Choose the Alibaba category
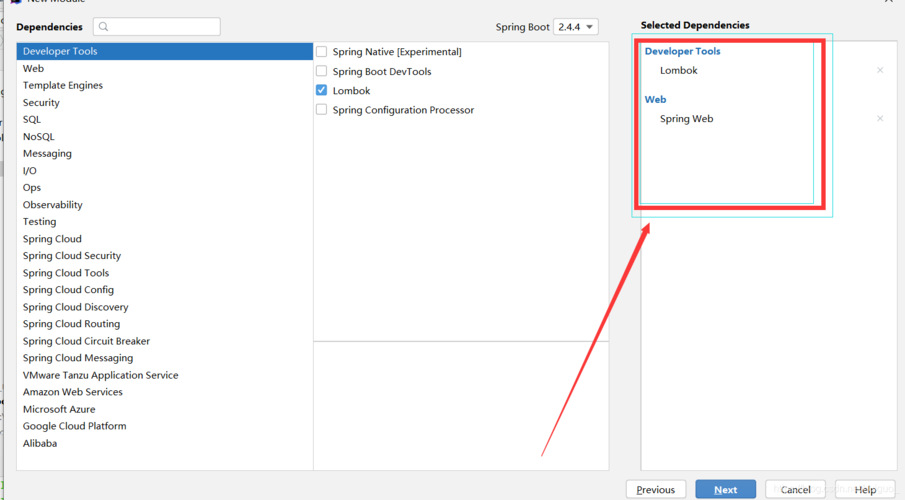The width and height of the screenshot is (905, 500). point(40,443)
